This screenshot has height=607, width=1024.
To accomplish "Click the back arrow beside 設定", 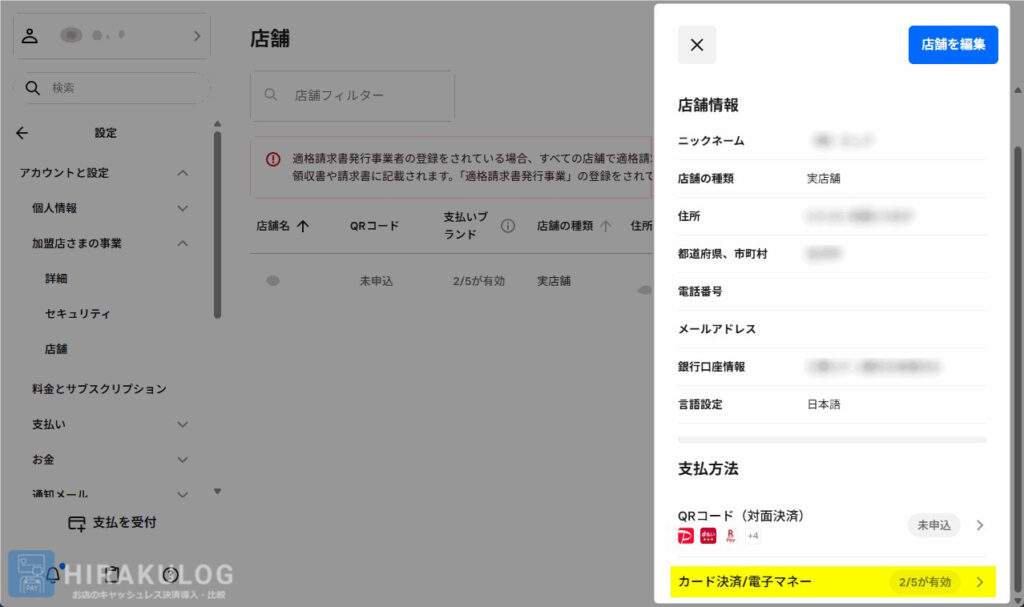I will pyautogui.click(x=22, y=133).
